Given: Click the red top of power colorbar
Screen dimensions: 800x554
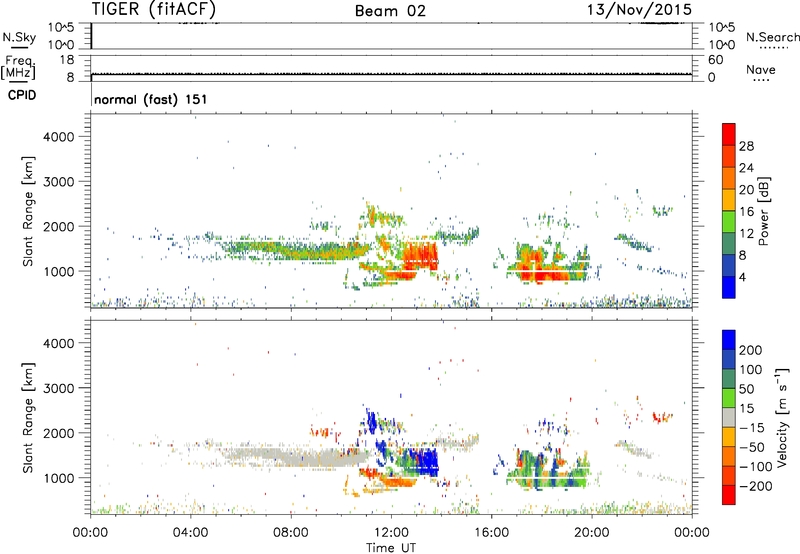Looking at the screenshot, I should point(729,134).
